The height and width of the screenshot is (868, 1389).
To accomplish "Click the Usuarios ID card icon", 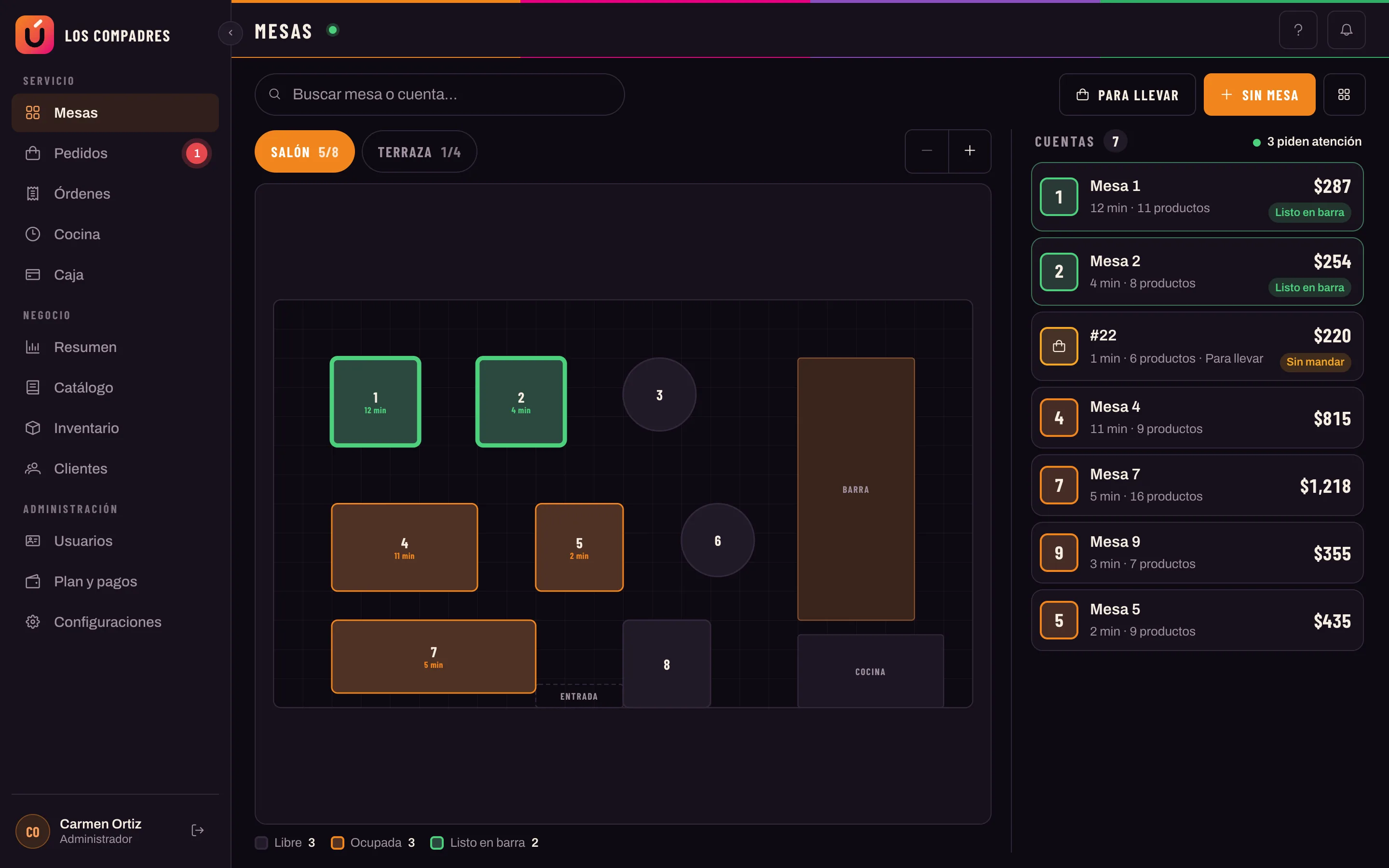I will point(33,541).
